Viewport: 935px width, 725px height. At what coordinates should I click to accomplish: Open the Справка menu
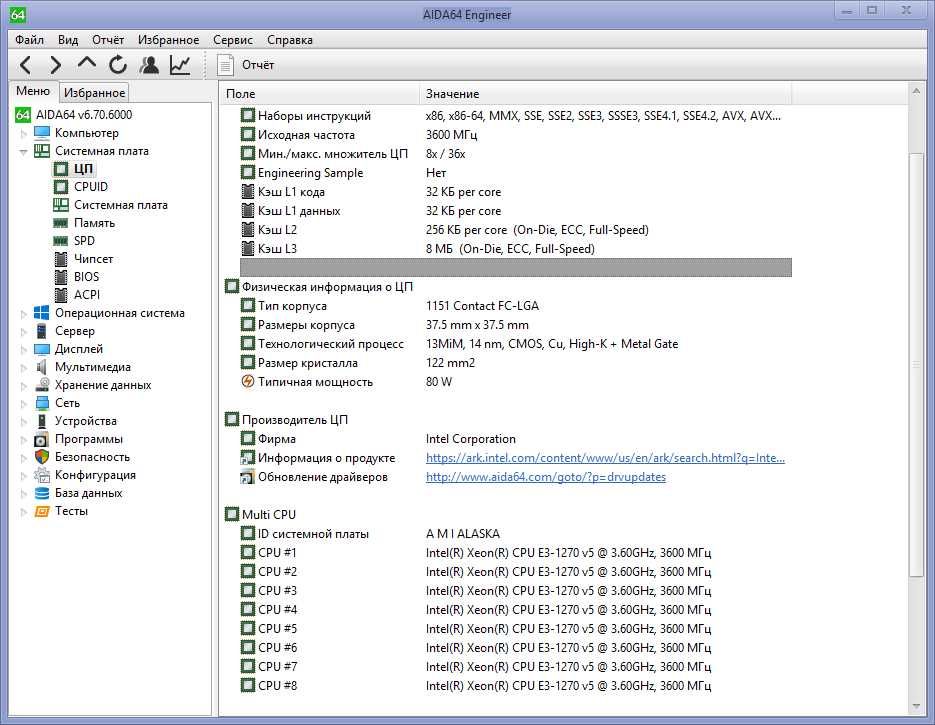290,39
